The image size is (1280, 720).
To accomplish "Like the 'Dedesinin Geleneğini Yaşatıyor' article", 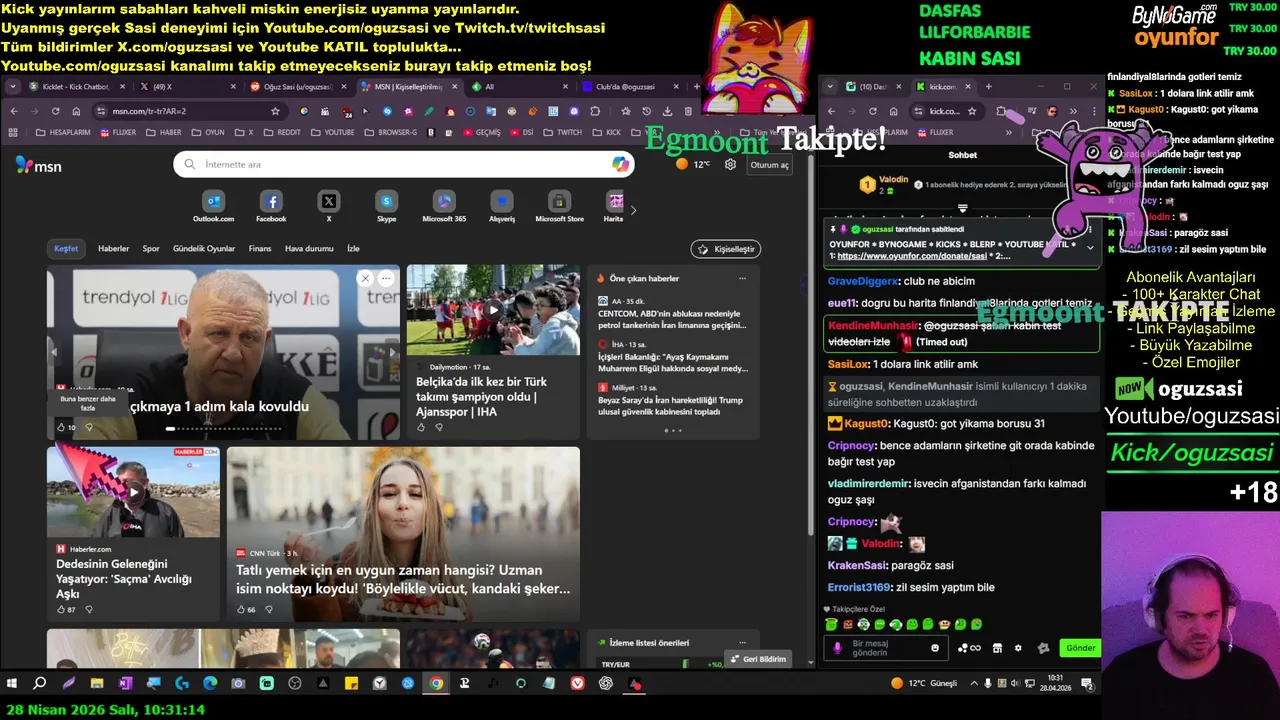I will pos(61,609).
